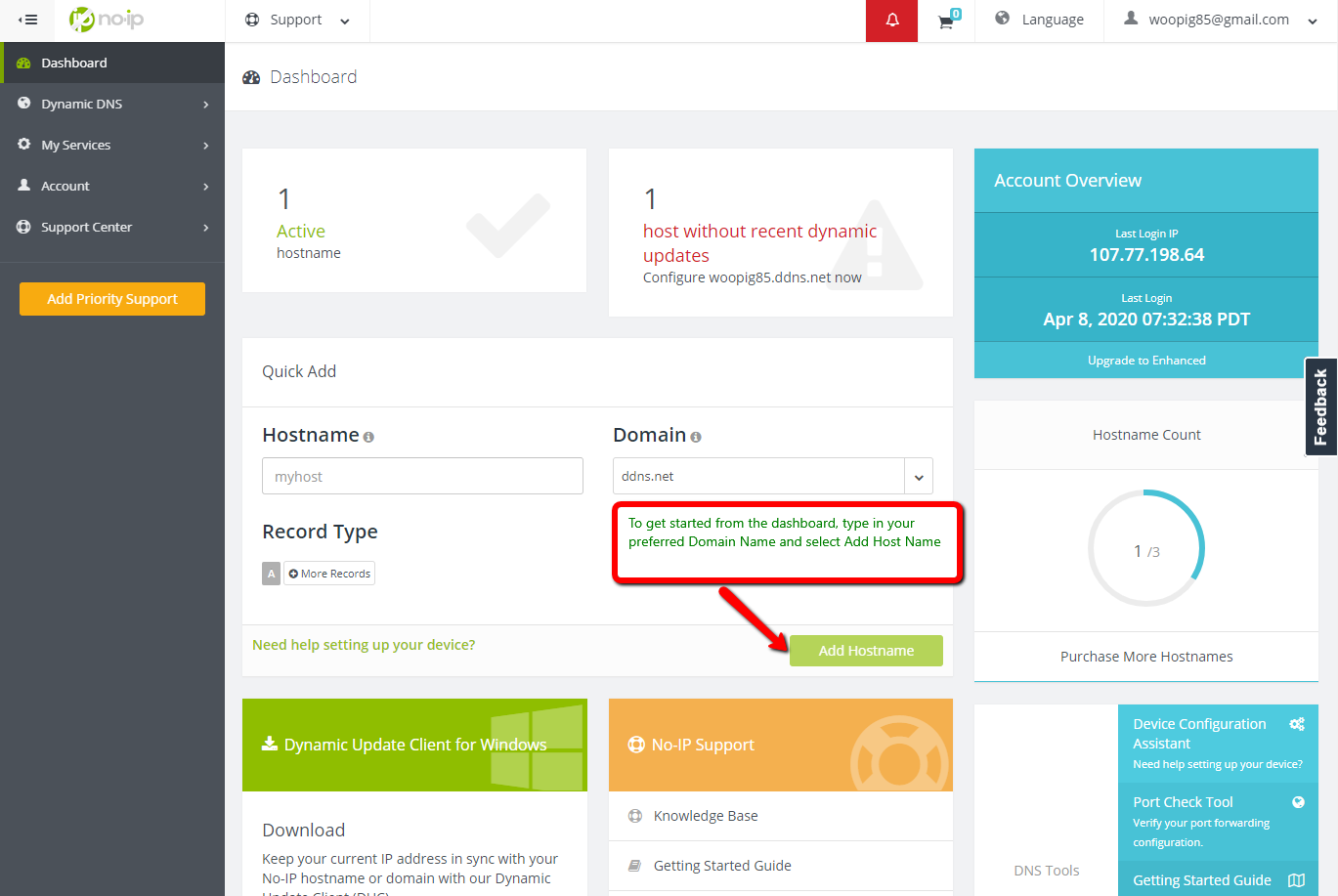Open the shopping cart icon
Viewport: 1338px width, 896px height.
pos(946,21)
